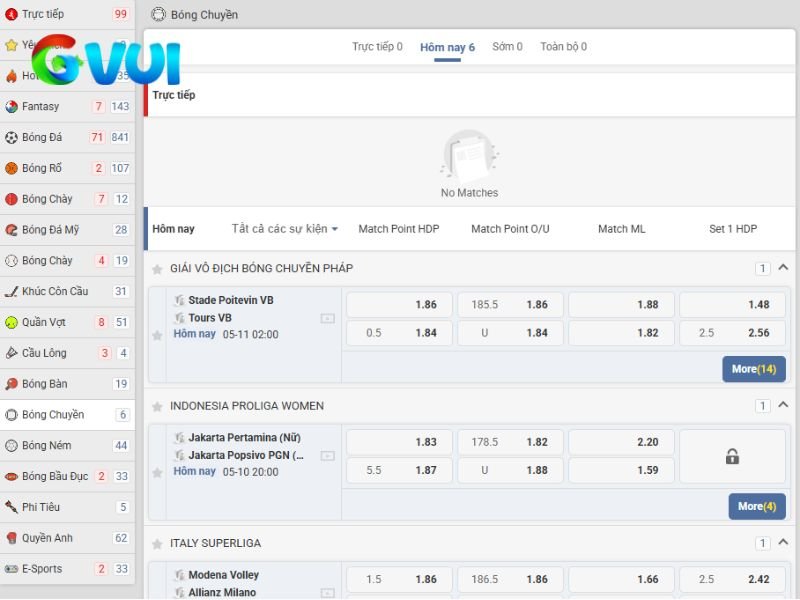This screenshot has height=600, width=800.
Task: Click the Quần Vợt tennis ball icon
Action: [x=12, y=322]
